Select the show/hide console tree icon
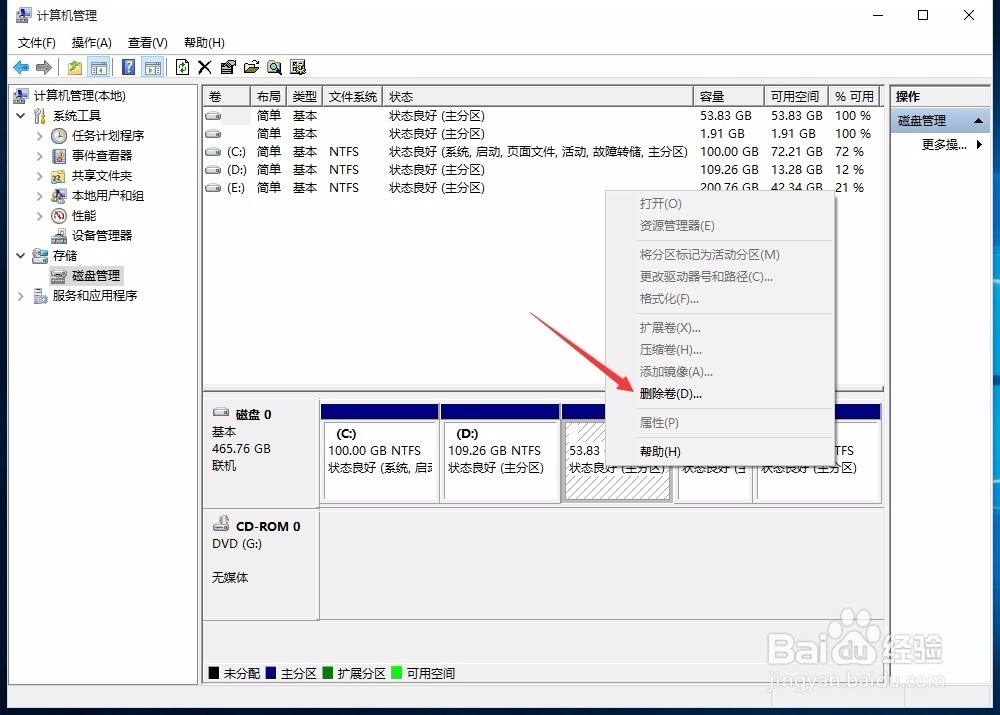This screenshot has width=1000, height=715. (x=99, y=67)
